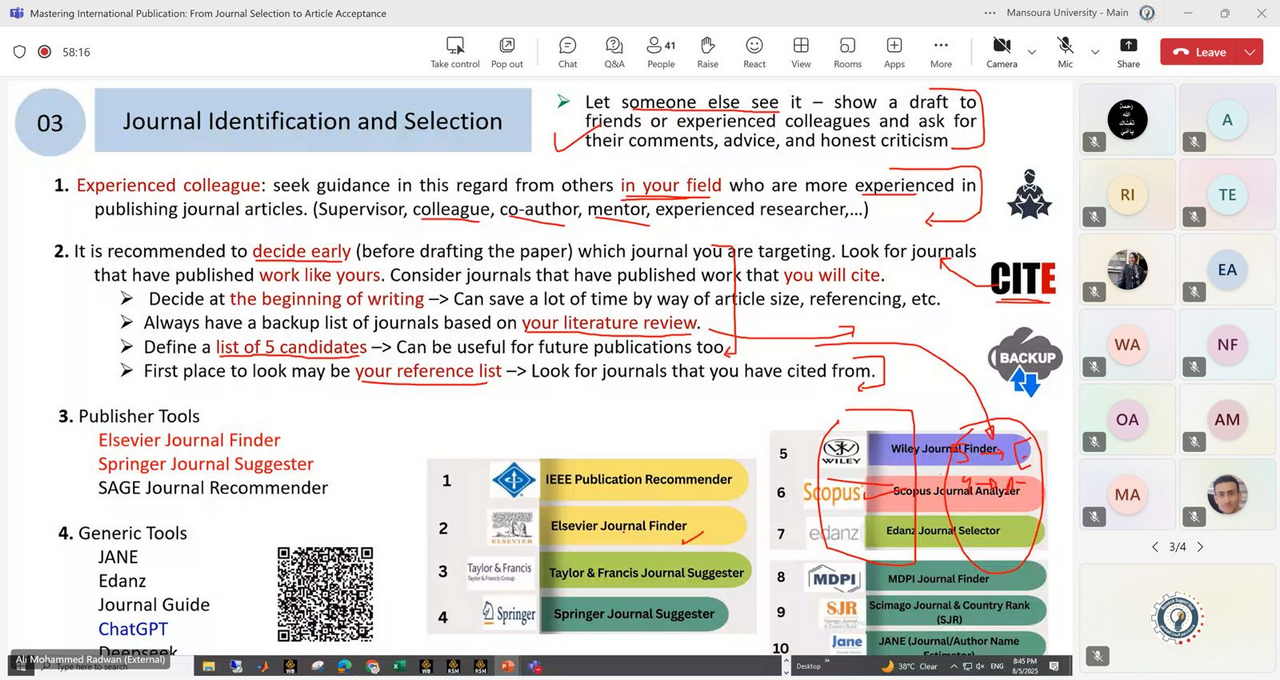Select participant tile EA
1280x680 pixels.
tap(1227, 270)
